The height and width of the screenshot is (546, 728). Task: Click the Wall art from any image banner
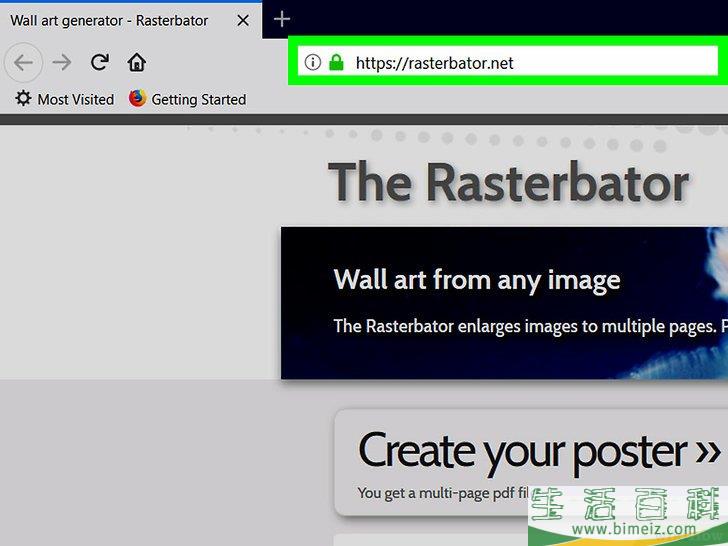click(504, 303)
